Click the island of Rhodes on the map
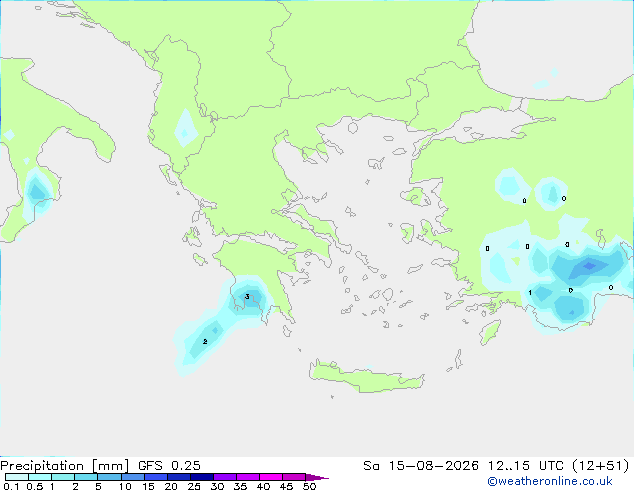 point(490,332)
